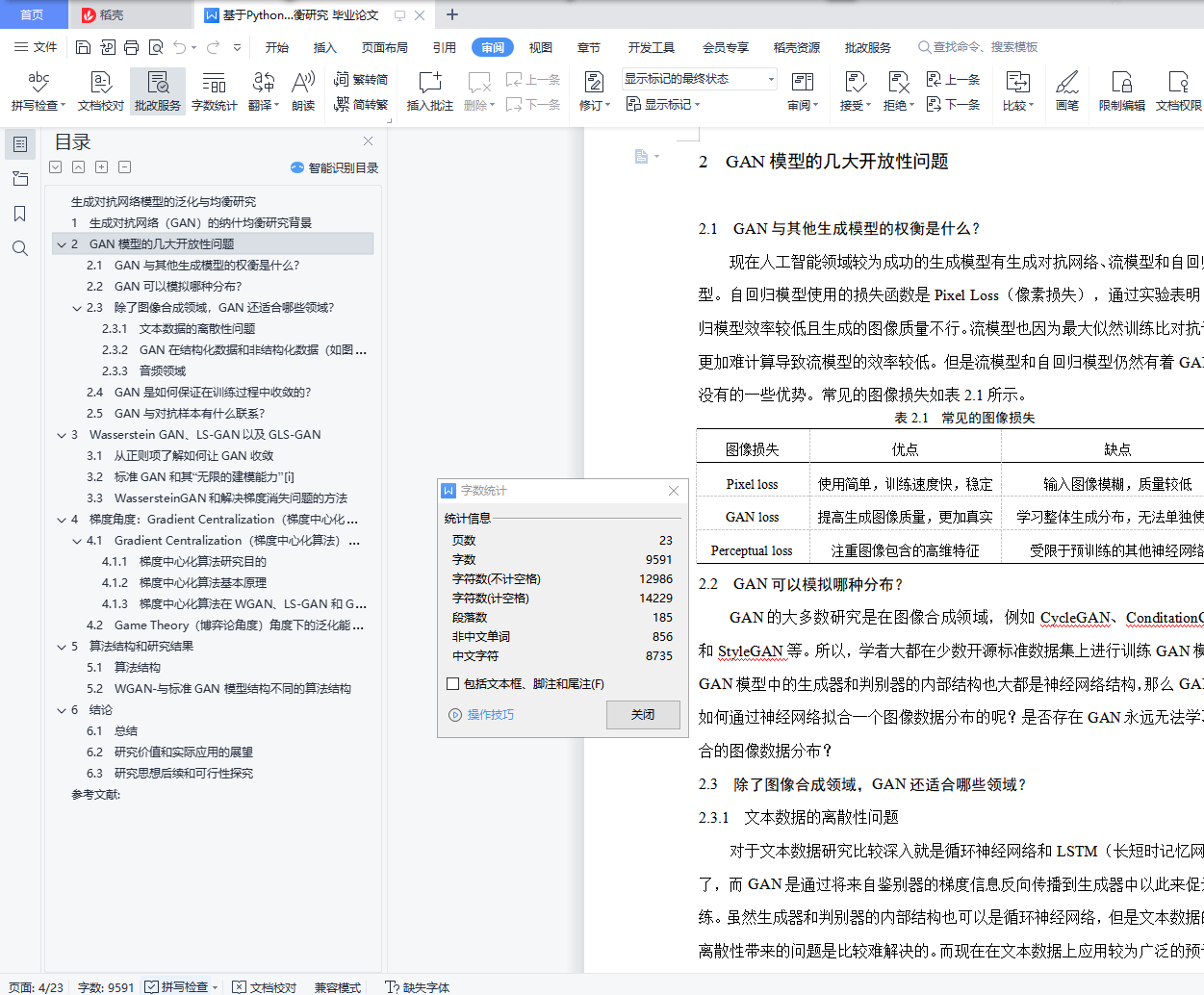1204x995 pixels.
Task: Open the search panel in the sidebar
Action: pos(20,248)
